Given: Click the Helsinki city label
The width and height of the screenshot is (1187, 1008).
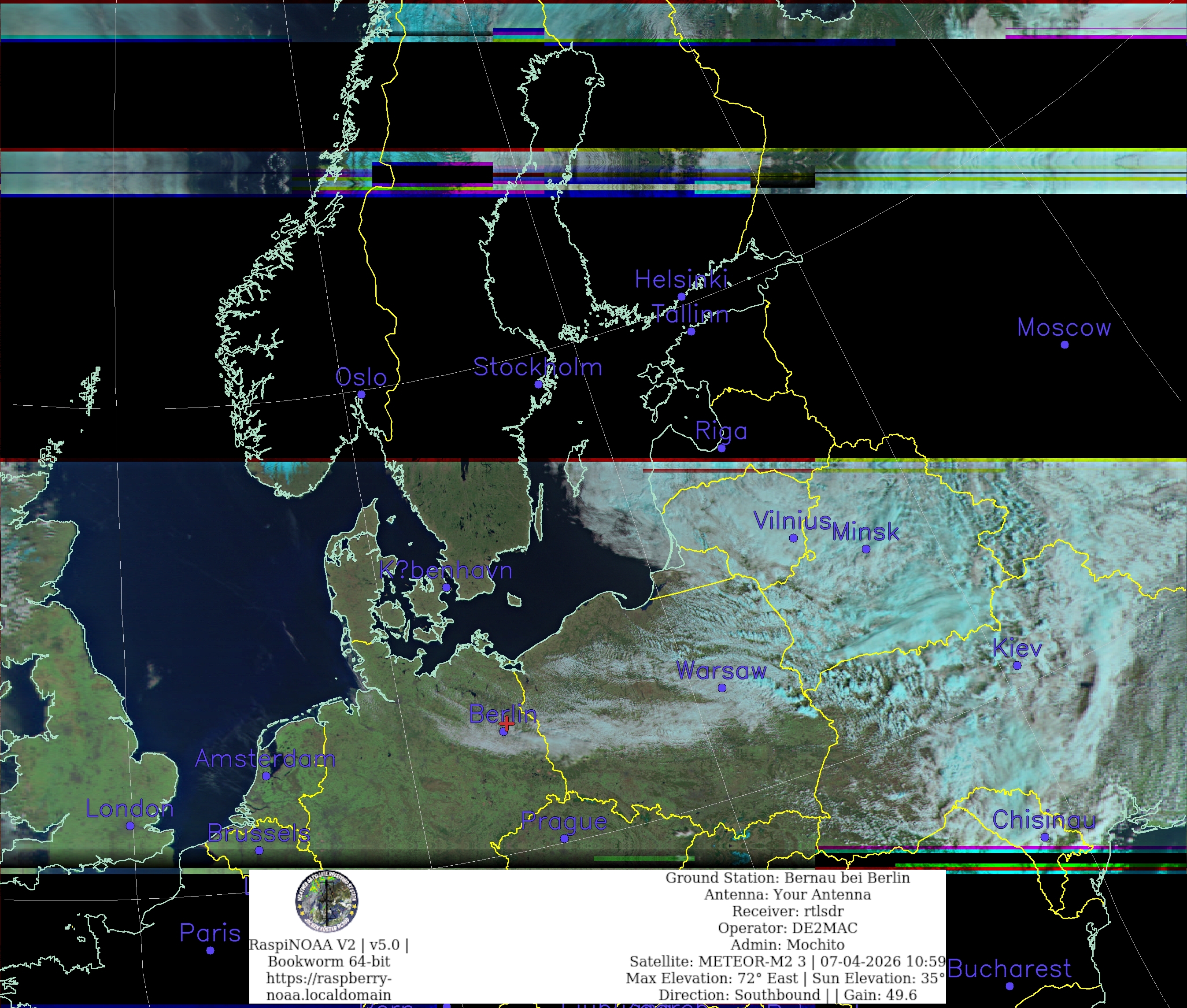Looking at the screenshot, I should (681, 279).
